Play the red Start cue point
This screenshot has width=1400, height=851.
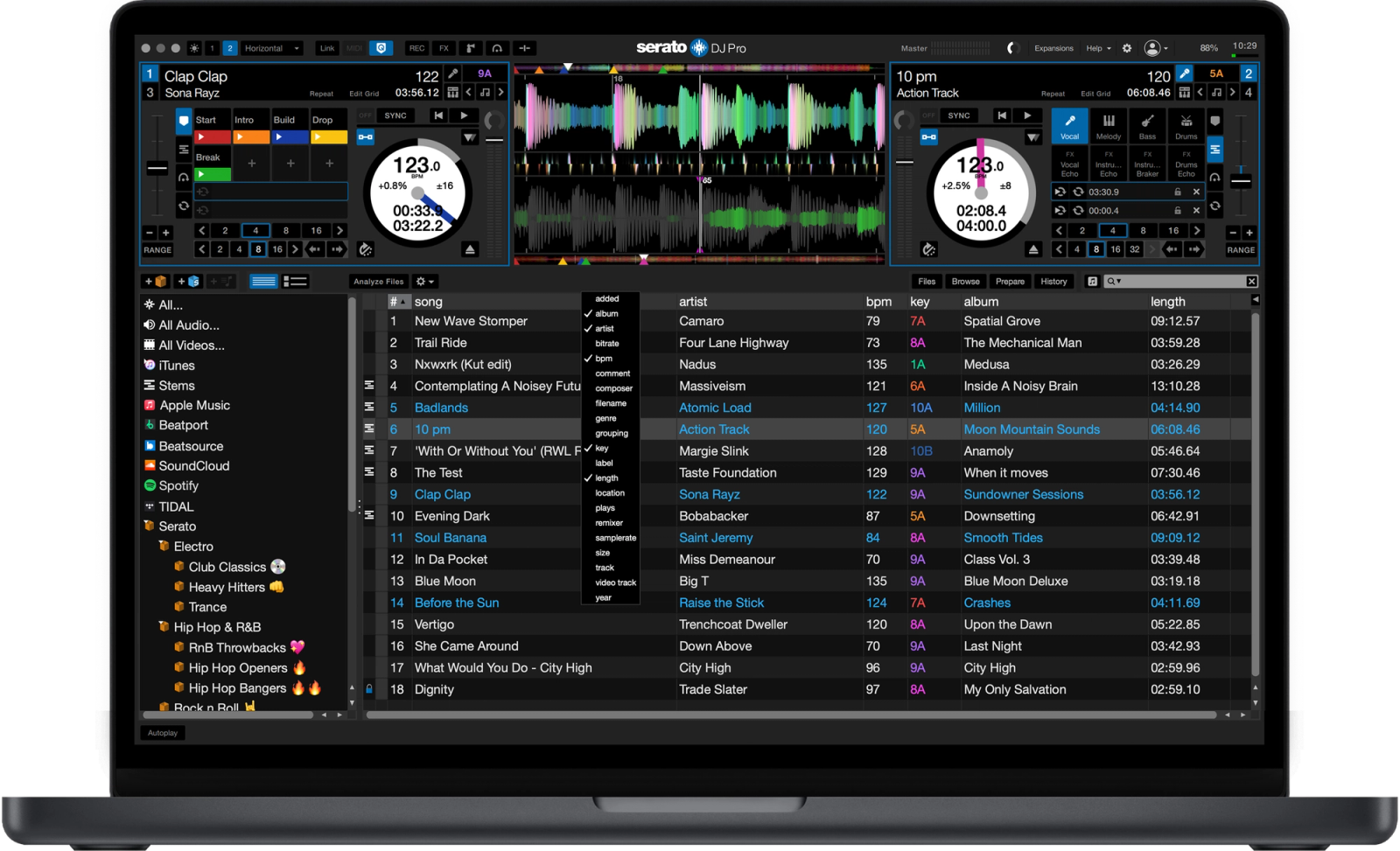[213, 137]
